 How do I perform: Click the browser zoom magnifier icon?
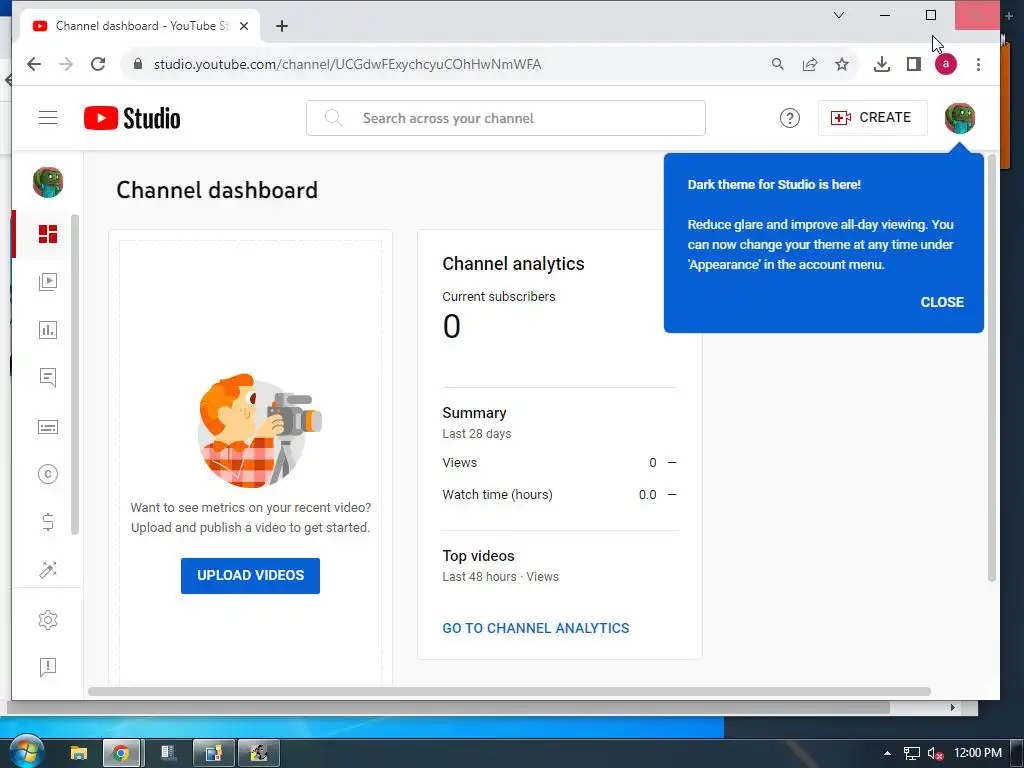(x=777, y=64)
